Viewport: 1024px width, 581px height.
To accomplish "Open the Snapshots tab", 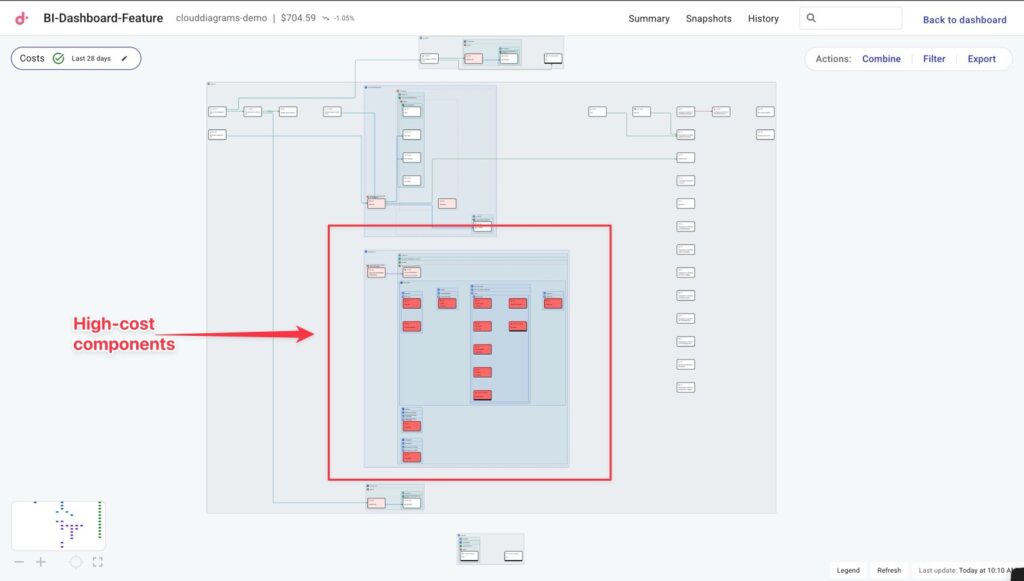I will coord(708,19).
